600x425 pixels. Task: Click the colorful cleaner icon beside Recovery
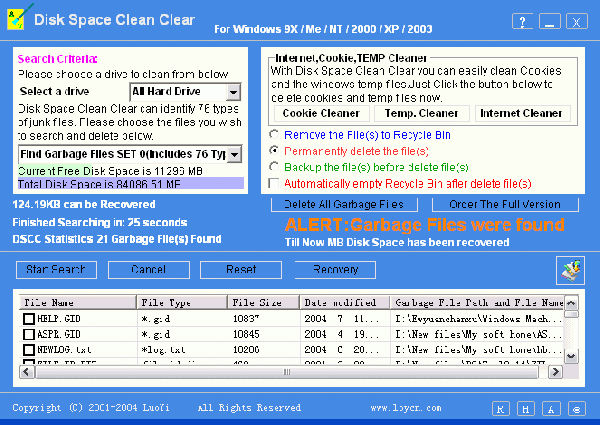click(x=570, y=270)
